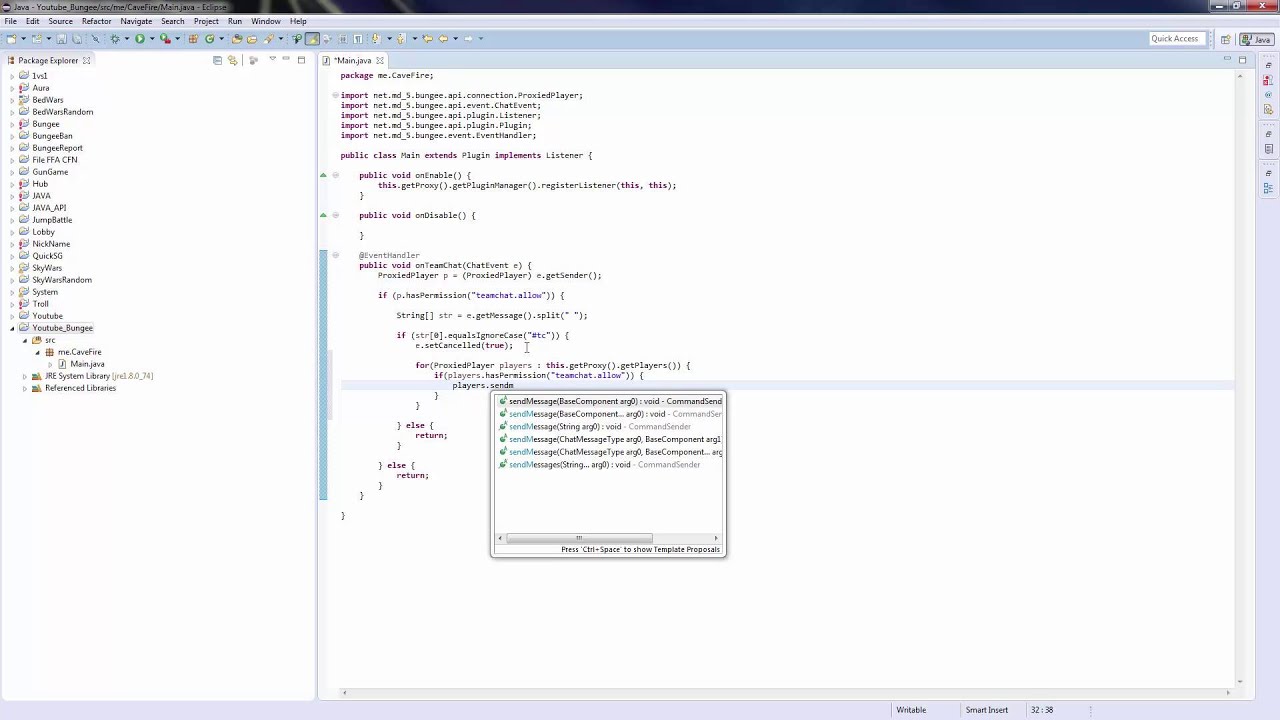Viewport: 1280px width, 720px height.
Task: Open the Declaration view from right trim
Action: (x=1268, y=109)
